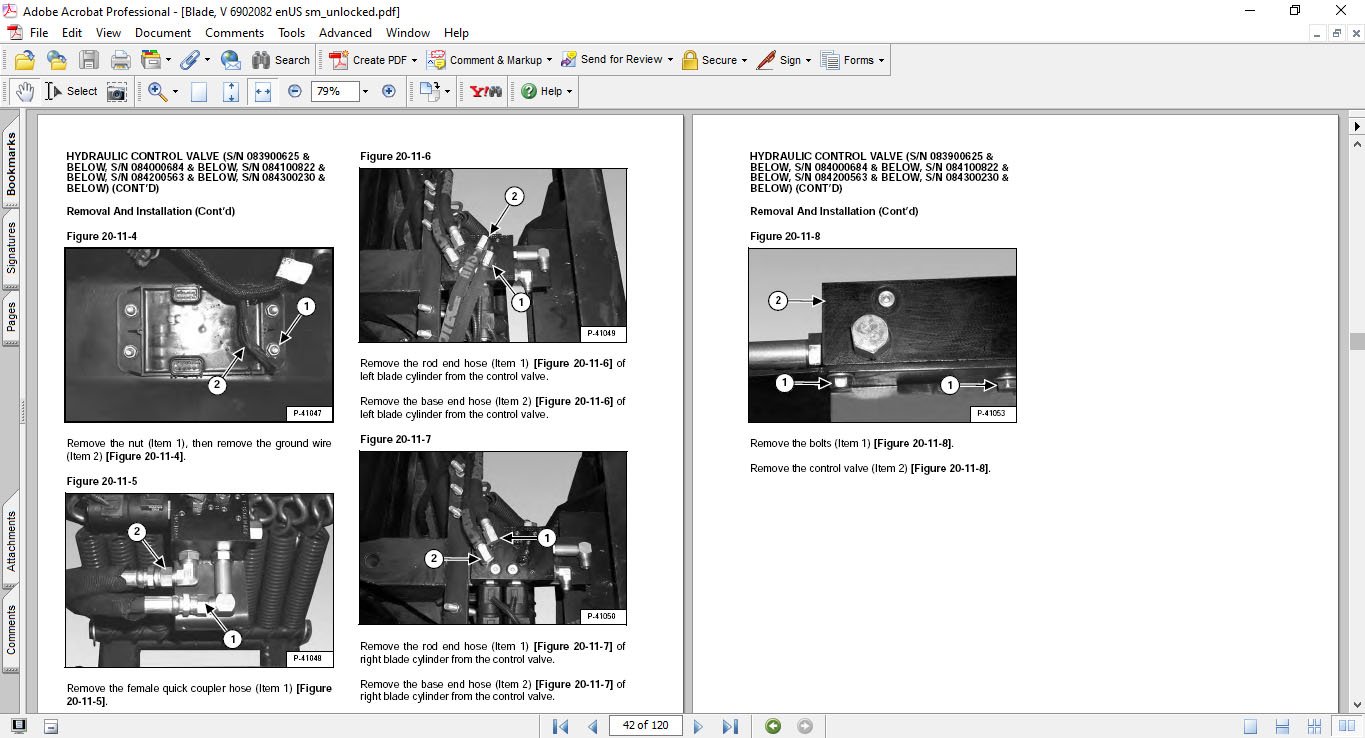Go to Next Page arrow

[698, 726]
